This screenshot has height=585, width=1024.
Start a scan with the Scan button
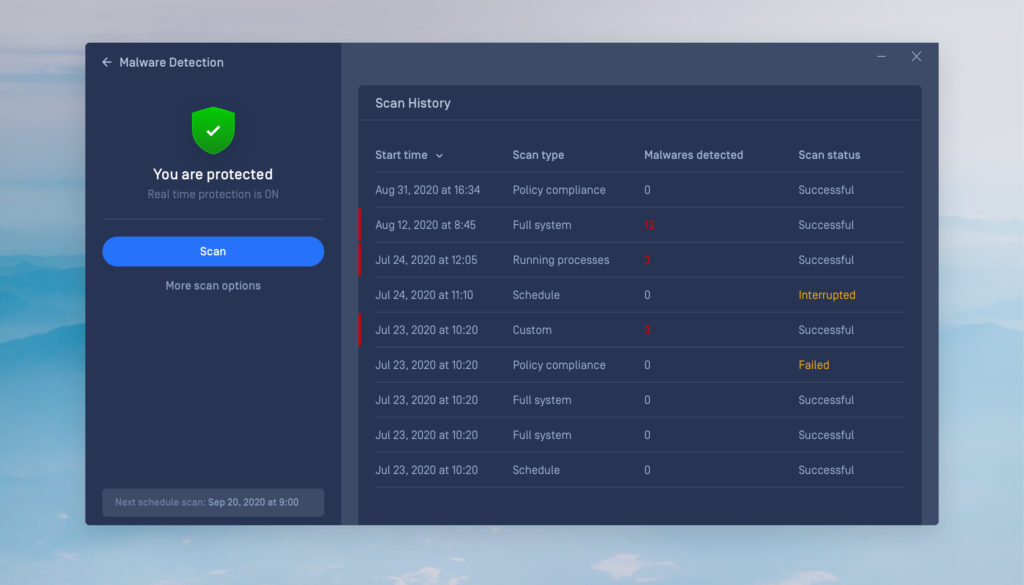[x=213, y=252]
